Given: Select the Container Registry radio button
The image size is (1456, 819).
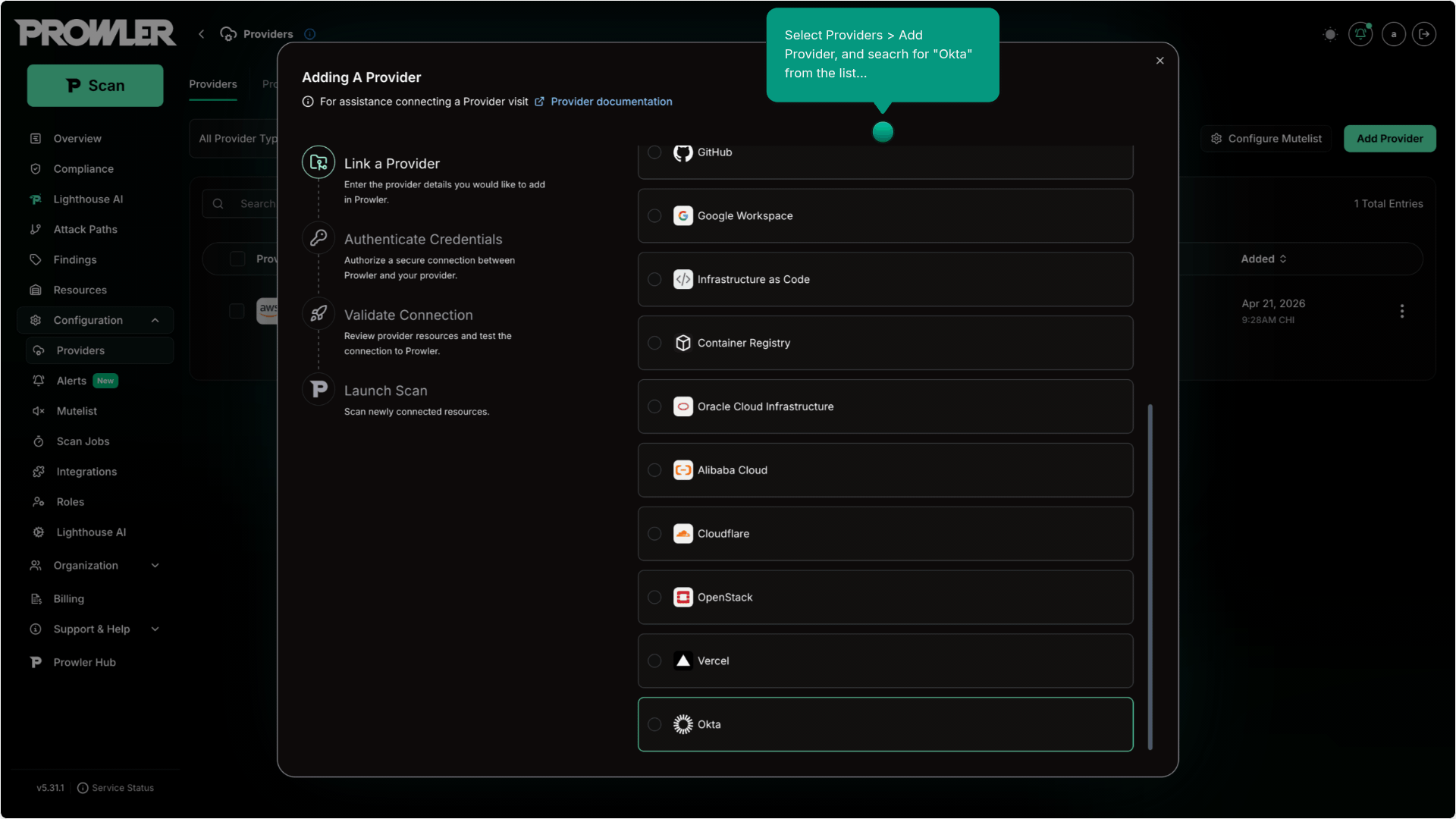Looking at the screenshot, I should pos(654,344).
